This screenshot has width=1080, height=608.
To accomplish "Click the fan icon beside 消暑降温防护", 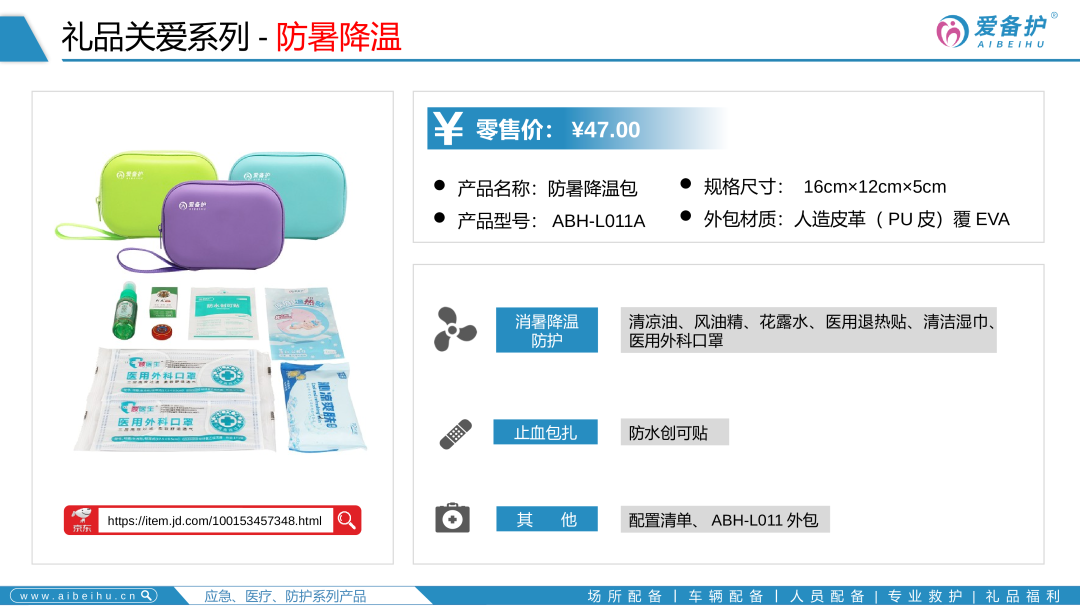I will pos(455,329).
